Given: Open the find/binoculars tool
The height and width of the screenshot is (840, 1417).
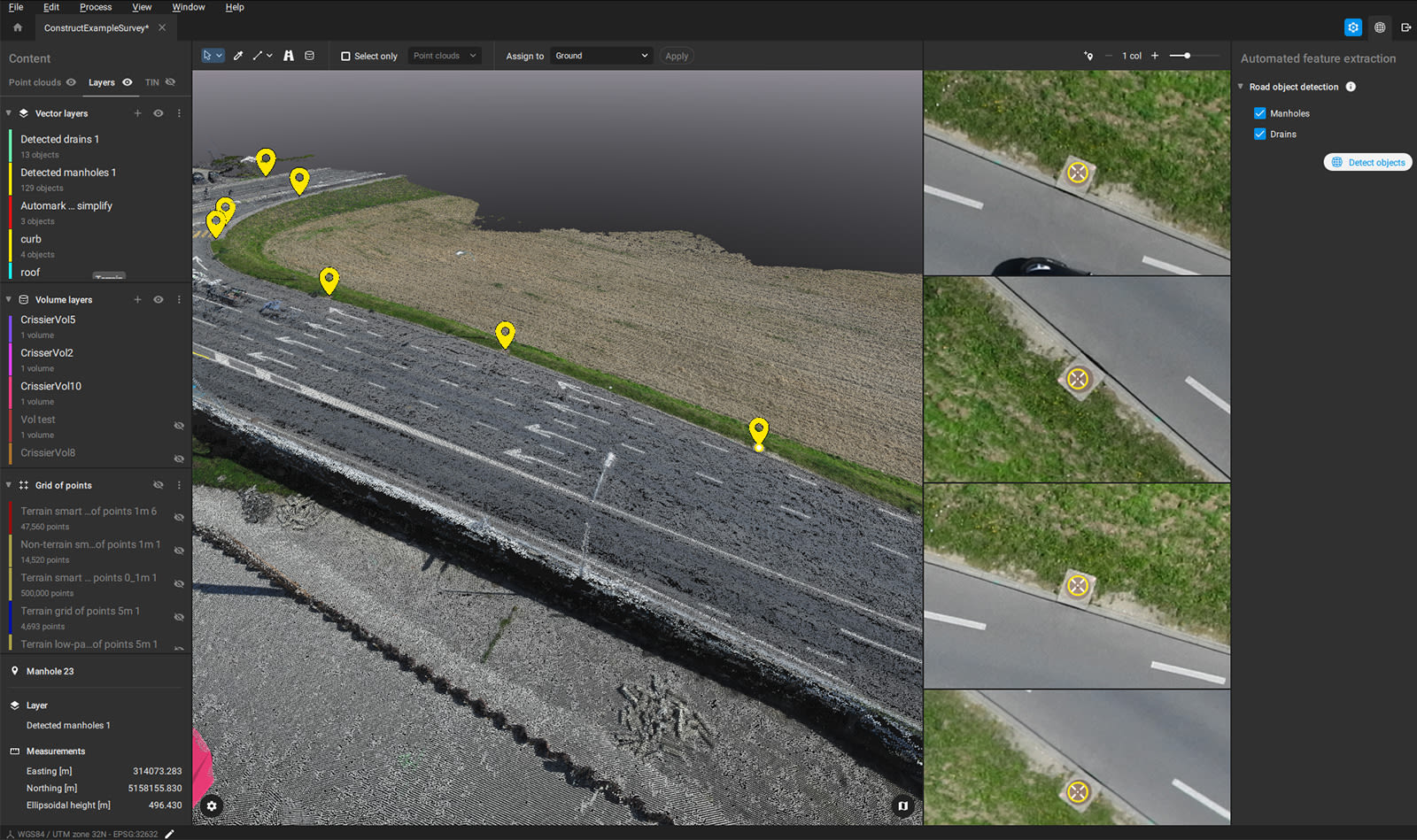Looking at the screenshot, I should (289, 55).
